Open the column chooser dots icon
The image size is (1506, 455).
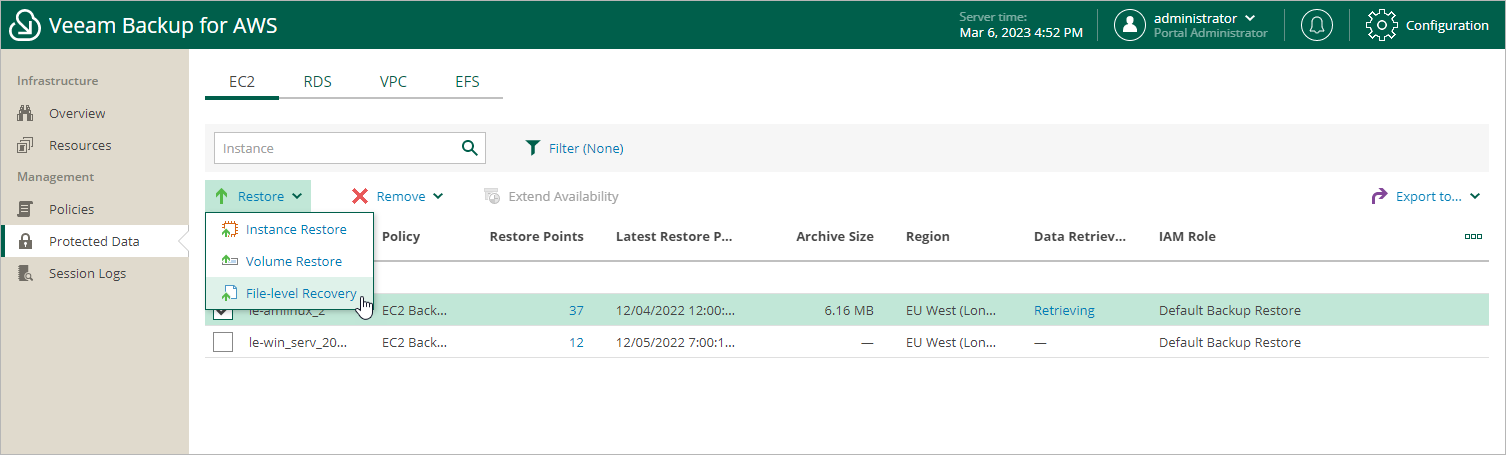click(x=1473, y=237)
